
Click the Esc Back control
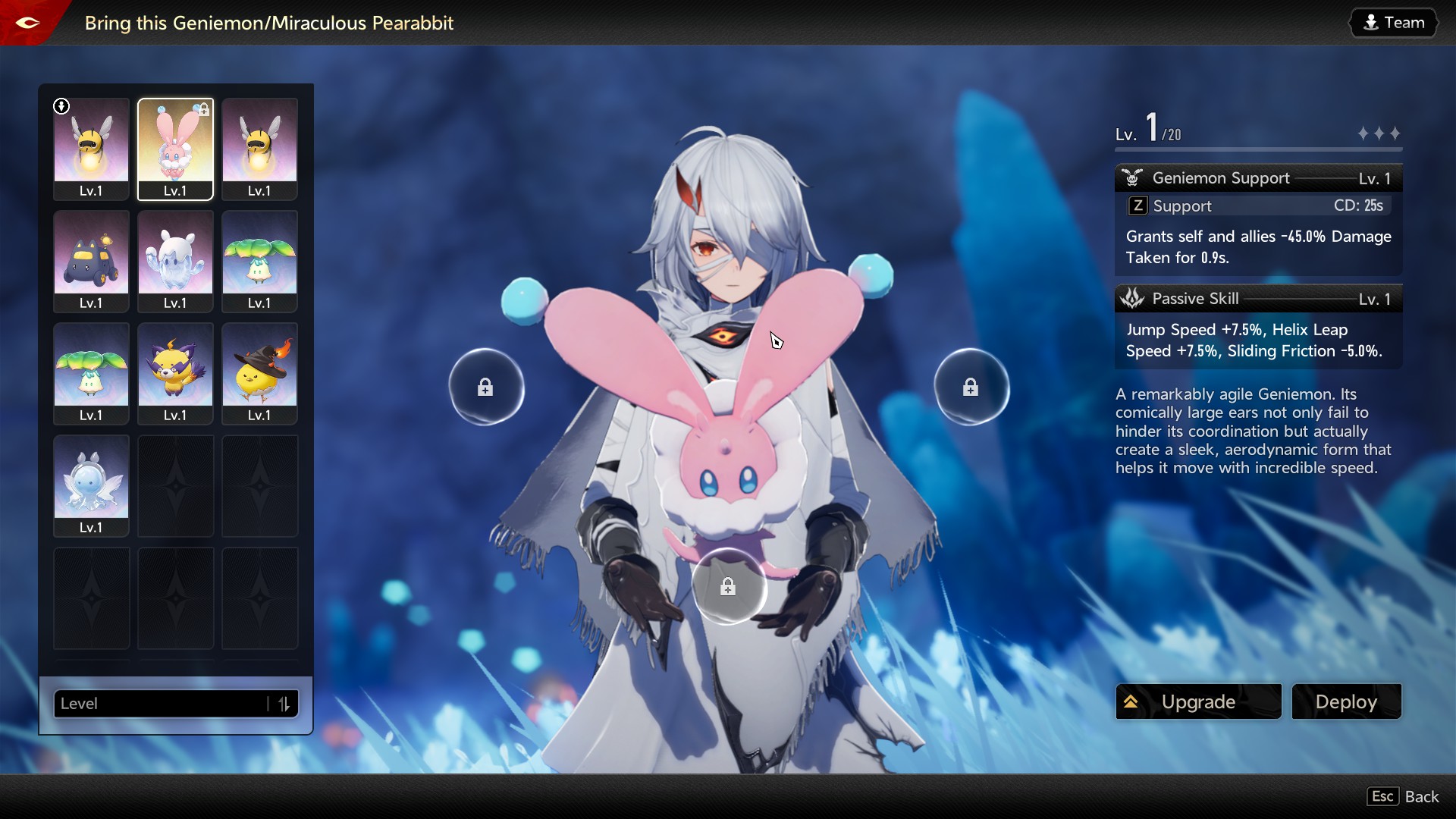click(x=1403, y=796)
